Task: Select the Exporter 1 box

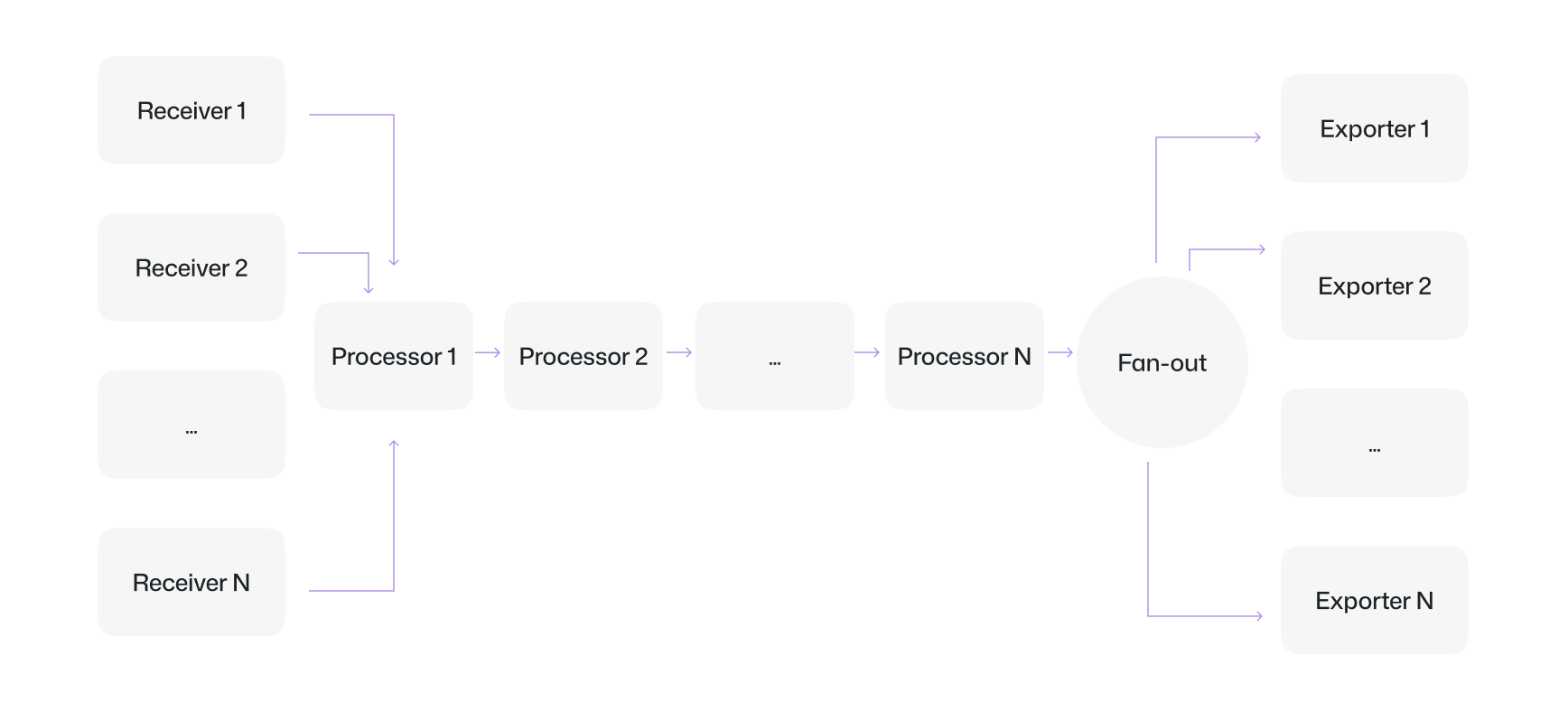Action: pyautogui.click(x=1375, y=128)
